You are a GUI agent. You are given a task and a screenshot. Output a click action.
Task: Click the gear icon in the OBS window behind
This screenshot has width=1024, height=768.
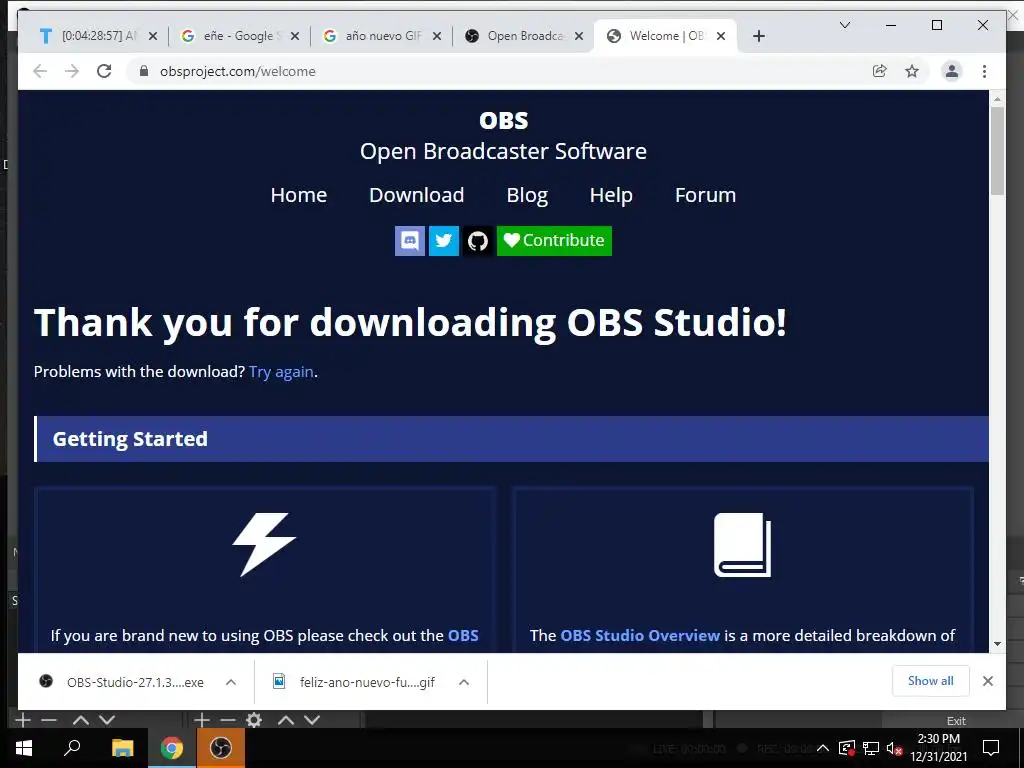253,720
